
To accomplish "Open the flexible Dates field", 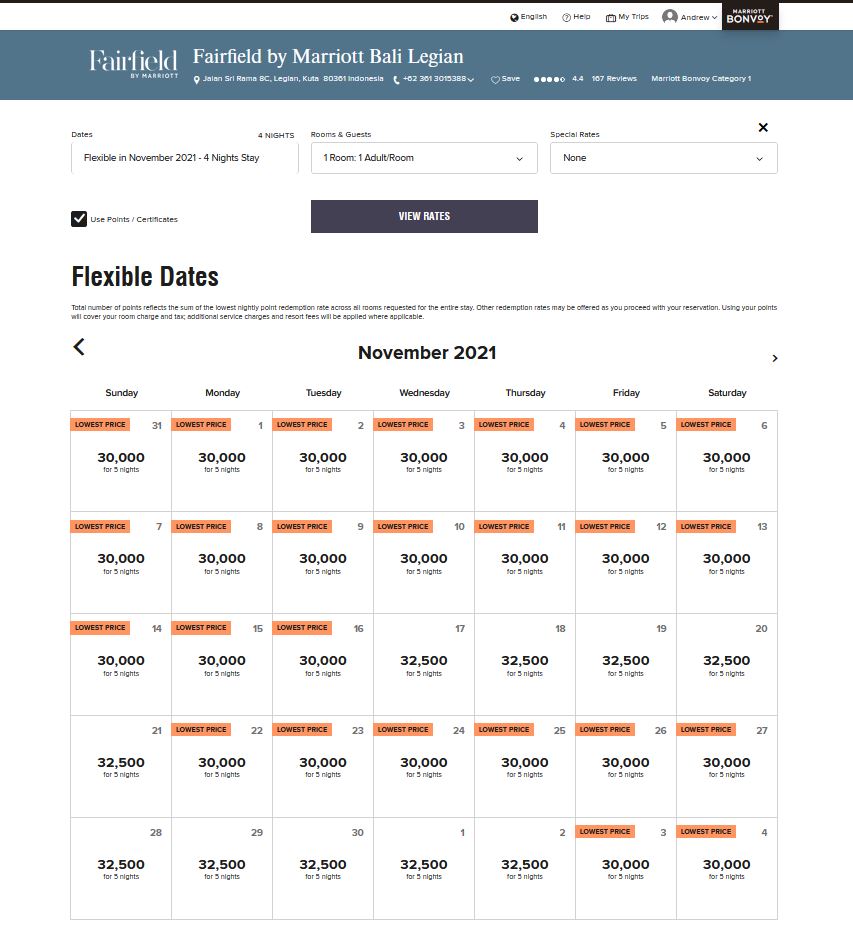I will point(185,158).
